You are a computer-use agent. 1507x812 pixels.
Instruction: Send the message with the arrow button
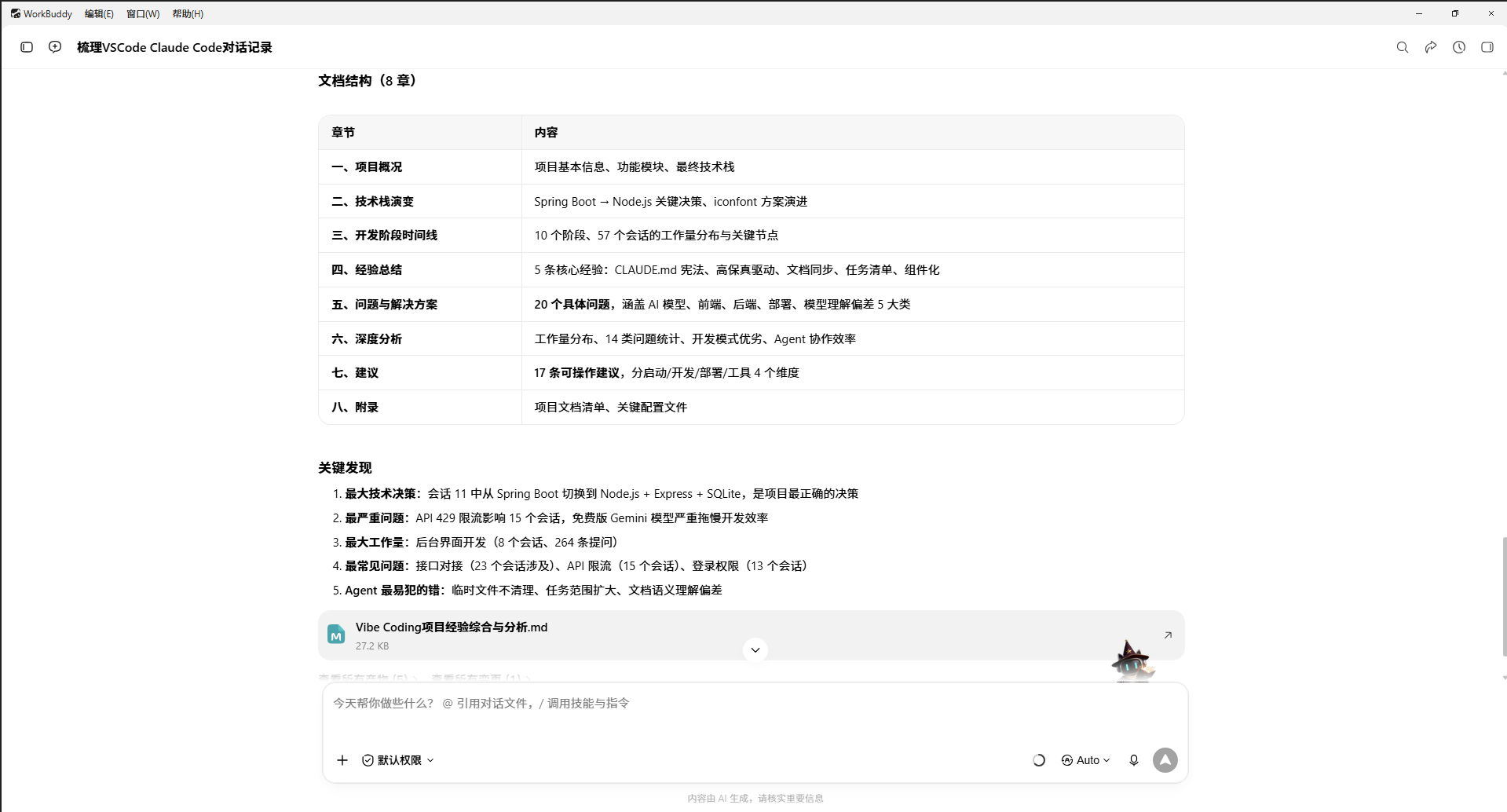click(1165, 760)
